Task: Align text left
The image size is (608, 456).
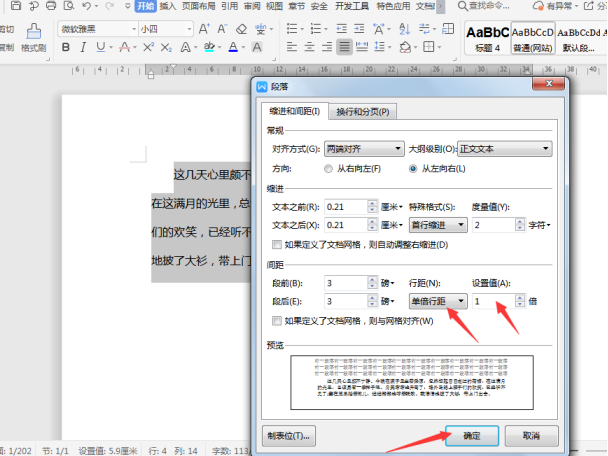Action: (292, 47)
